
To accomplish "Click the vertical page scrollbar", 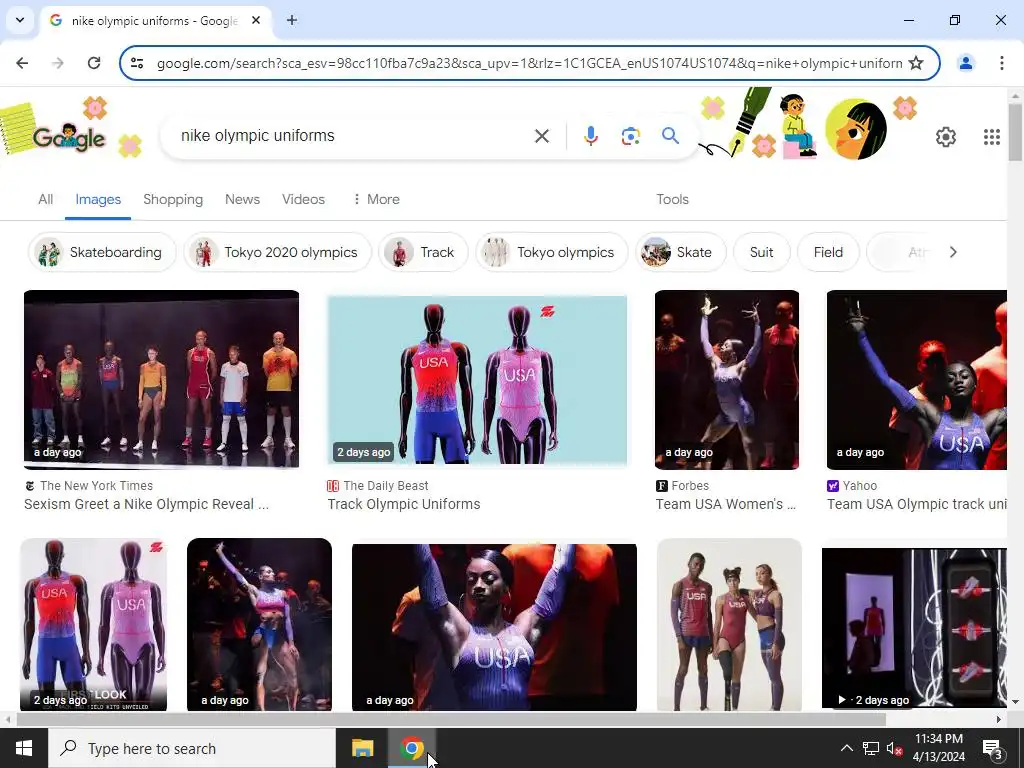I will (1015, 133).
